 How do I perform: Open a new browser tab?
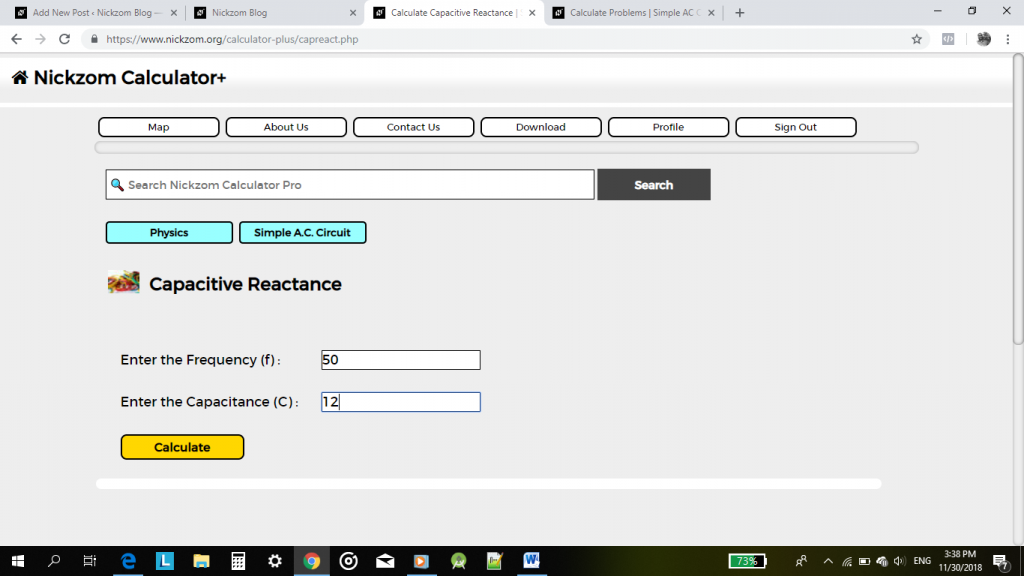tap(739, 12)
